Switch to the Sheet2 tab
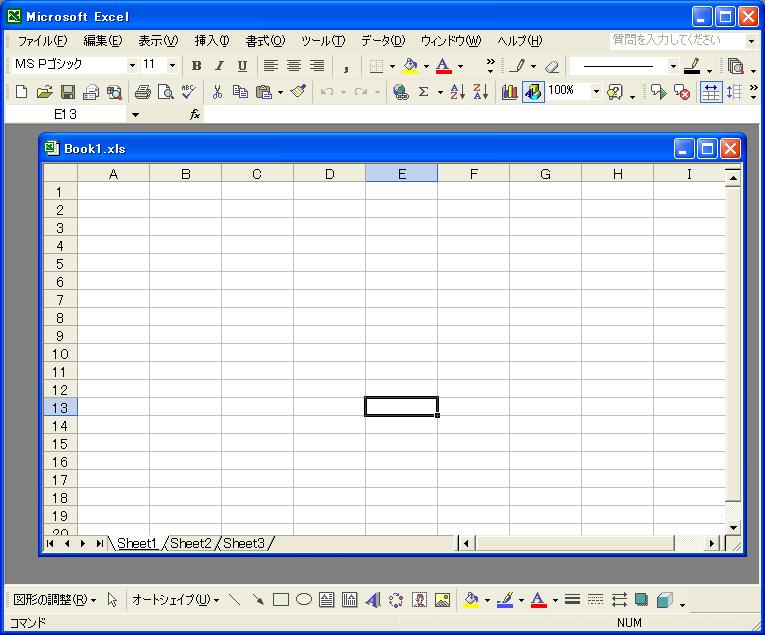Image resolution: width=765 pixels, height=635 pixels. [x=191, y=543]
